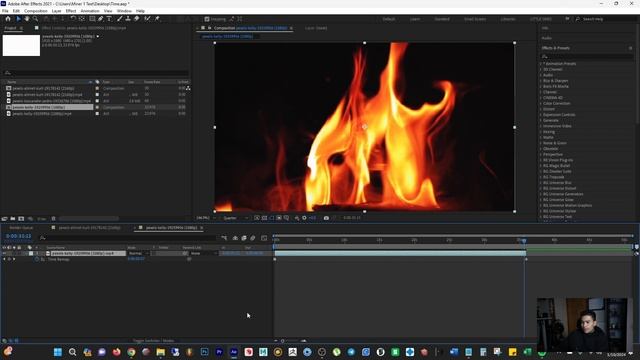640x360 pixels.
Task: Select the Rectangle shape tool
Action: point(92,19)
